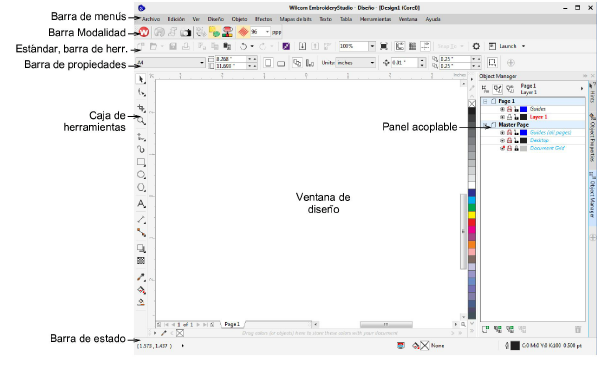Open the Options gear icon
This screenshot has width=597, height=368.
coord(476,46)
